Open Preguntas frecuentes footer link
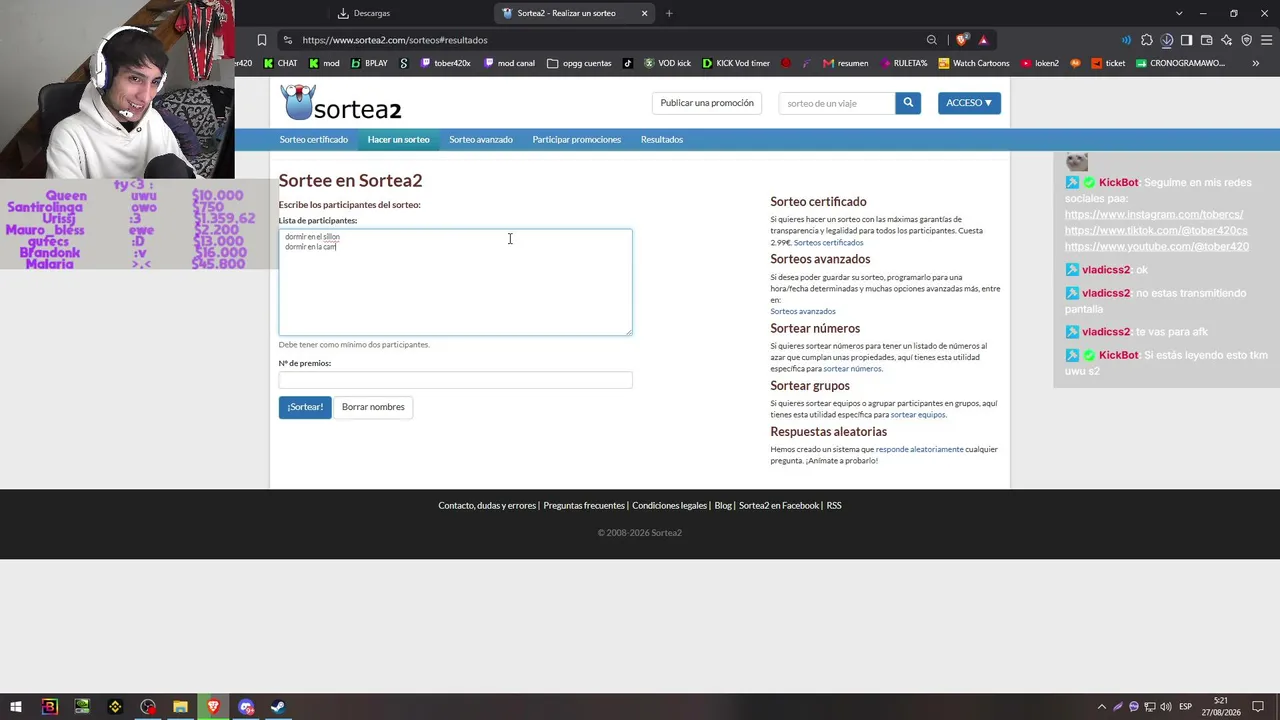Viewport: 1280px width, 720px height. (x=584, y=506)
